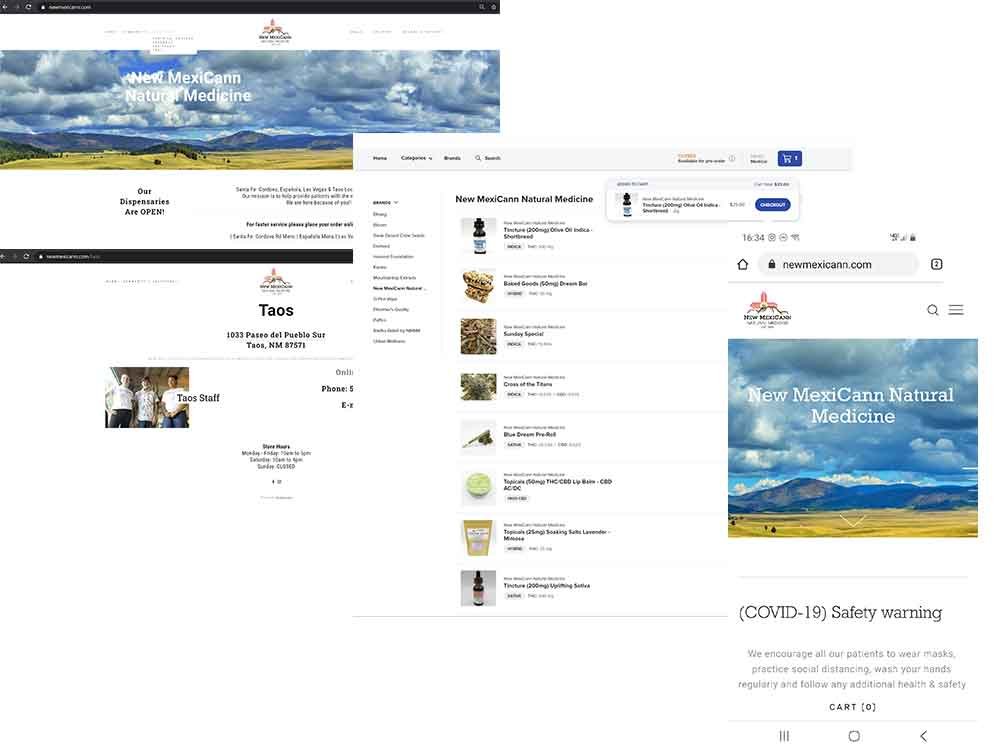Image resolution: width=1000 pixels, height=750 pixels.
Task: Tap the home icon in the mobile browser
Action: tap(742, 264)
